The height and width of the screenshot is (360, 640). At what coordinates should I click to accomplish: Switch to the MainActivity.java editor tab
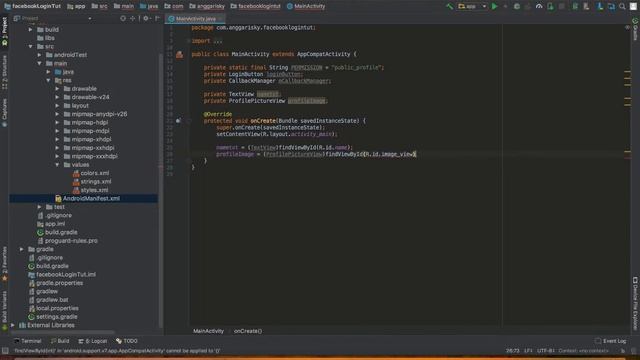(x=195, y=19)
